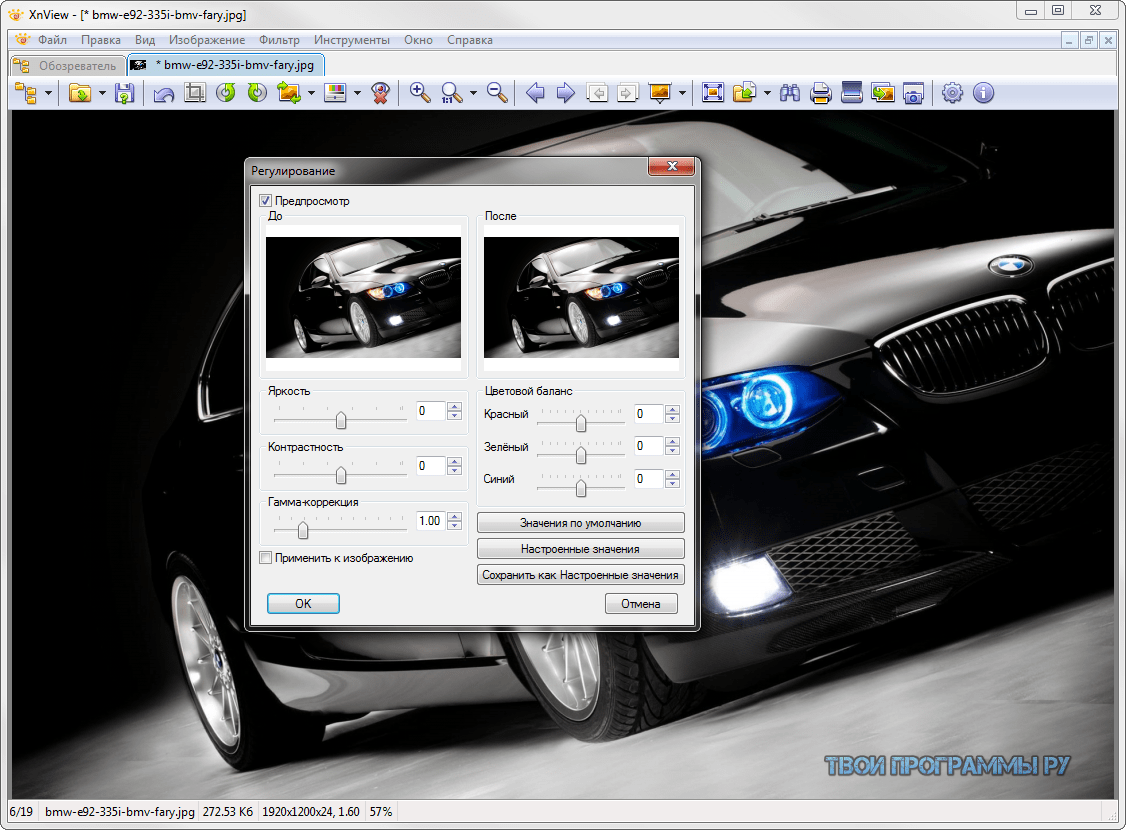Save the image with the floppy icon
The image size is (1126, 830).
point(124,93)
